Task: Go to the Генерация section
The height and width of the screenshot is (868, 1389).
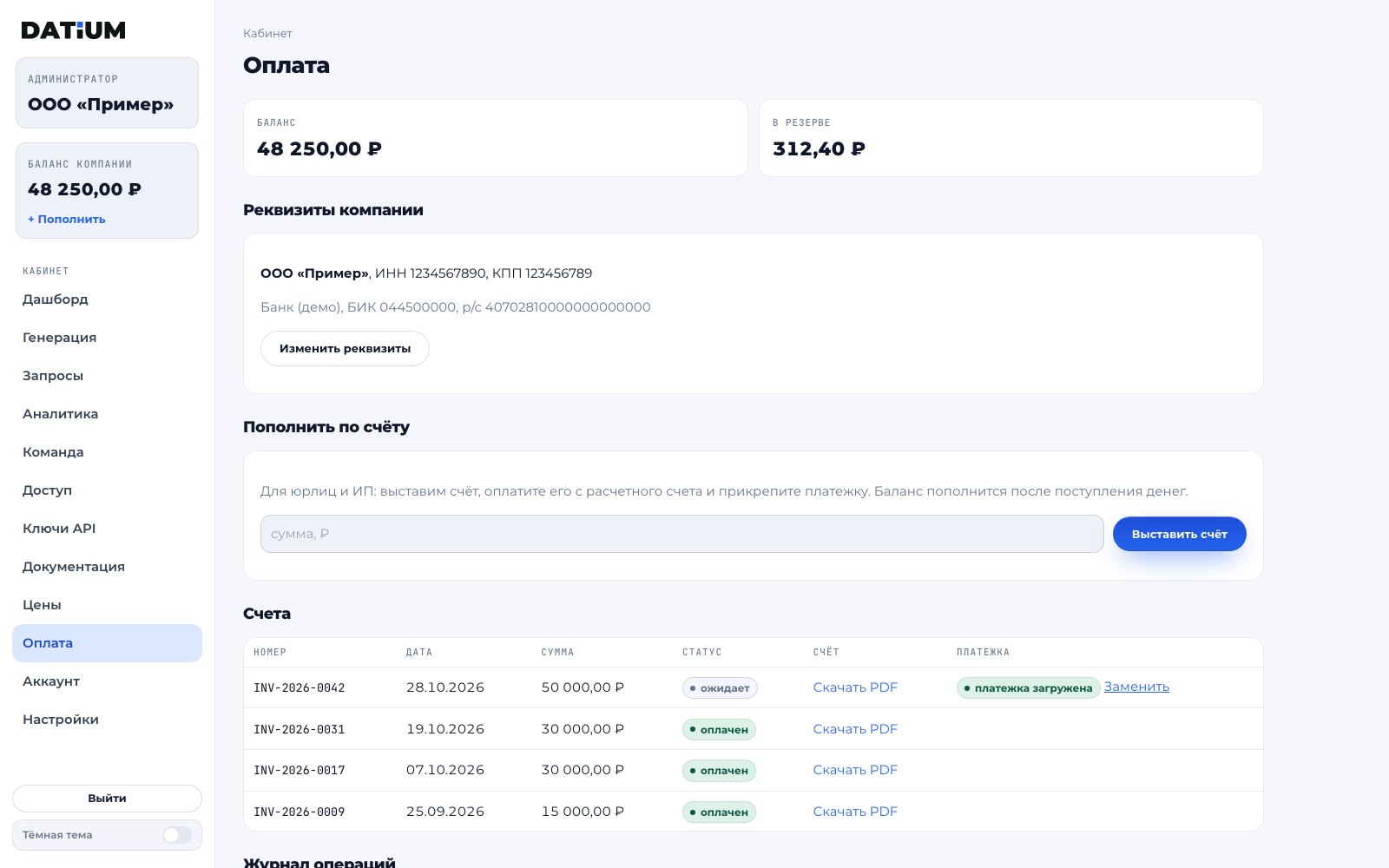Action: point(107,338)
